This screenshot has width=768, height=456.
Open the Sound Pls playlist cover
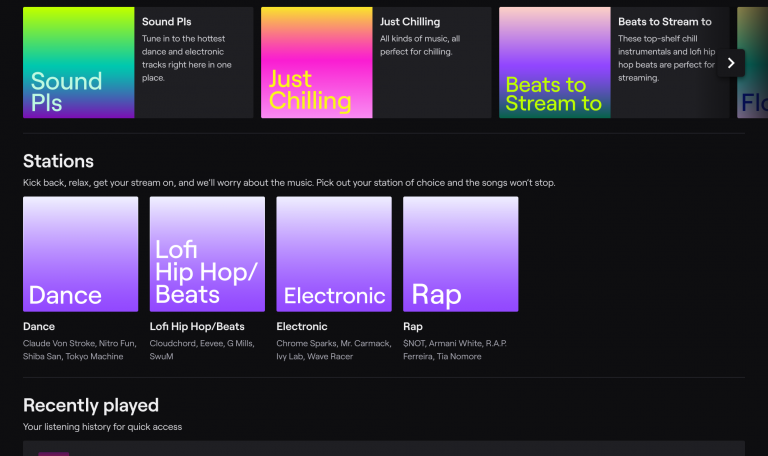click(79, 62)
